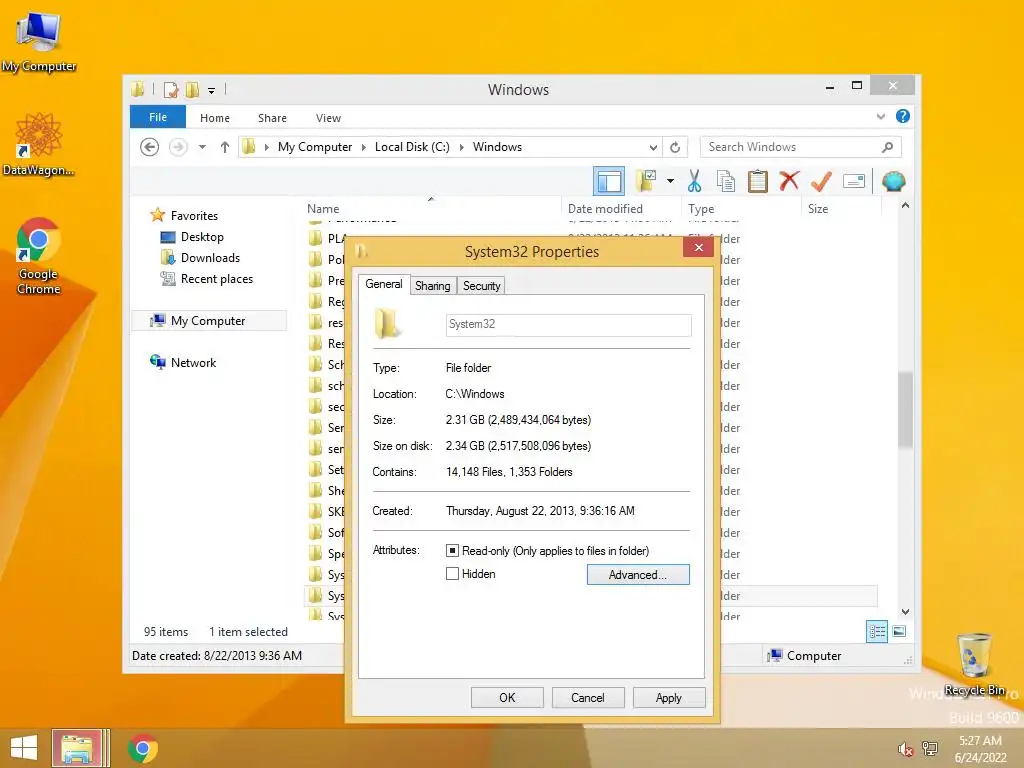Click Cancel in System32 Properties

[x=588, y=697]
